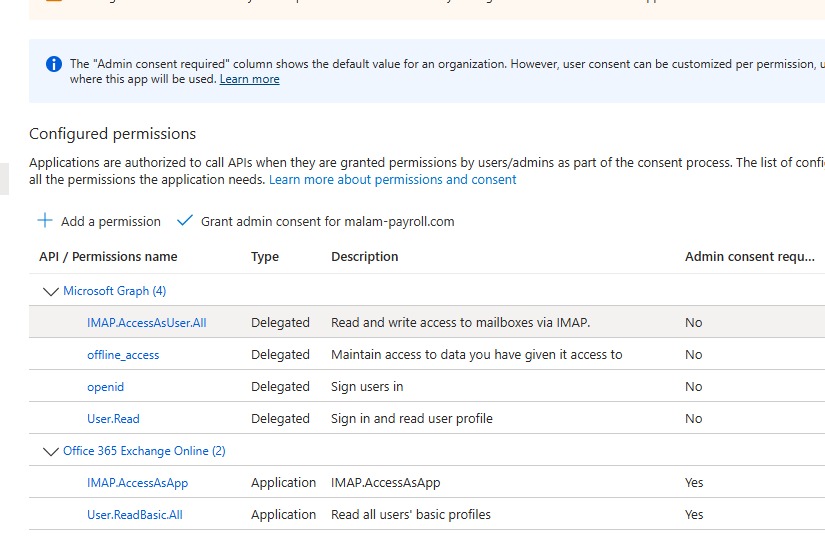Click the Delegated type cell for openid
Screen dimensions: 825x560
(280, 387)
